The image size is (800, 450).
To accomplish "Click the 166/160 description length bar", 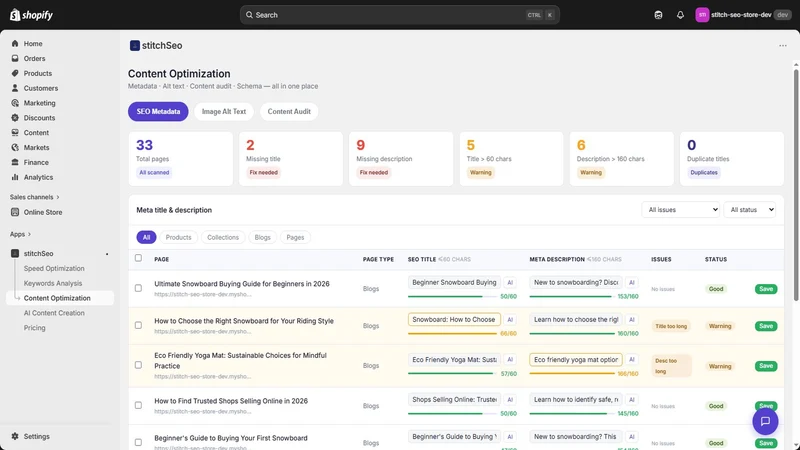I will coord(572,373).
